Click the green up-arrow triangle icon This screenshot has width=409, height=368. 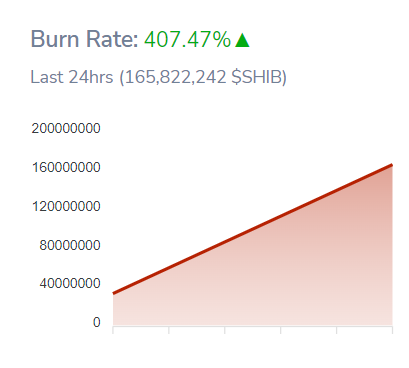[242, 40]
